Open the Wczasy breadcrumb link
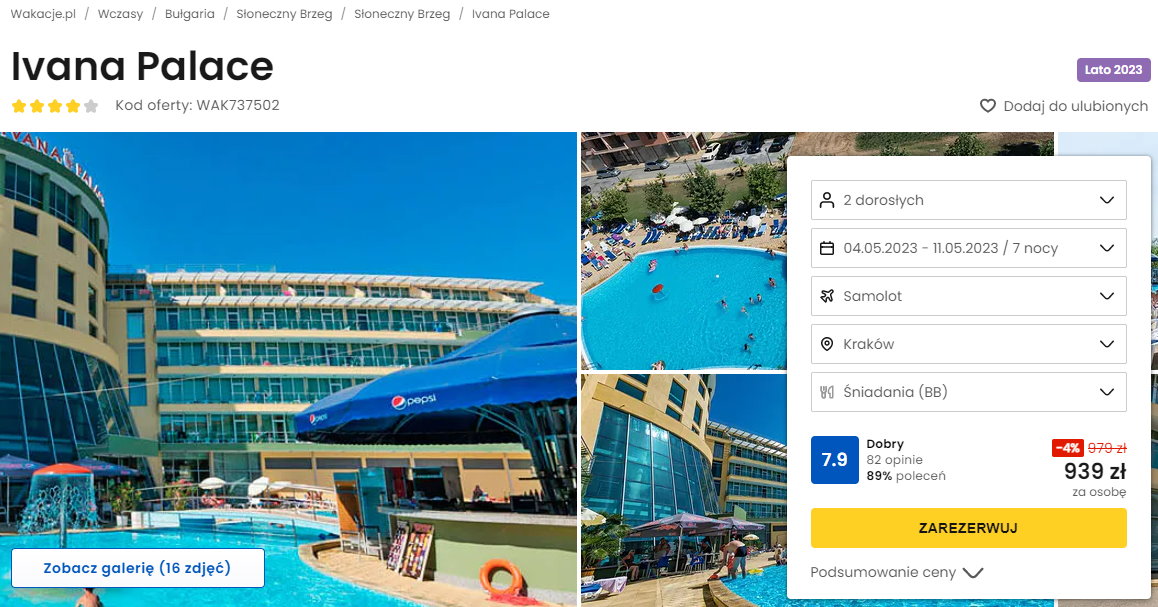 120,14
